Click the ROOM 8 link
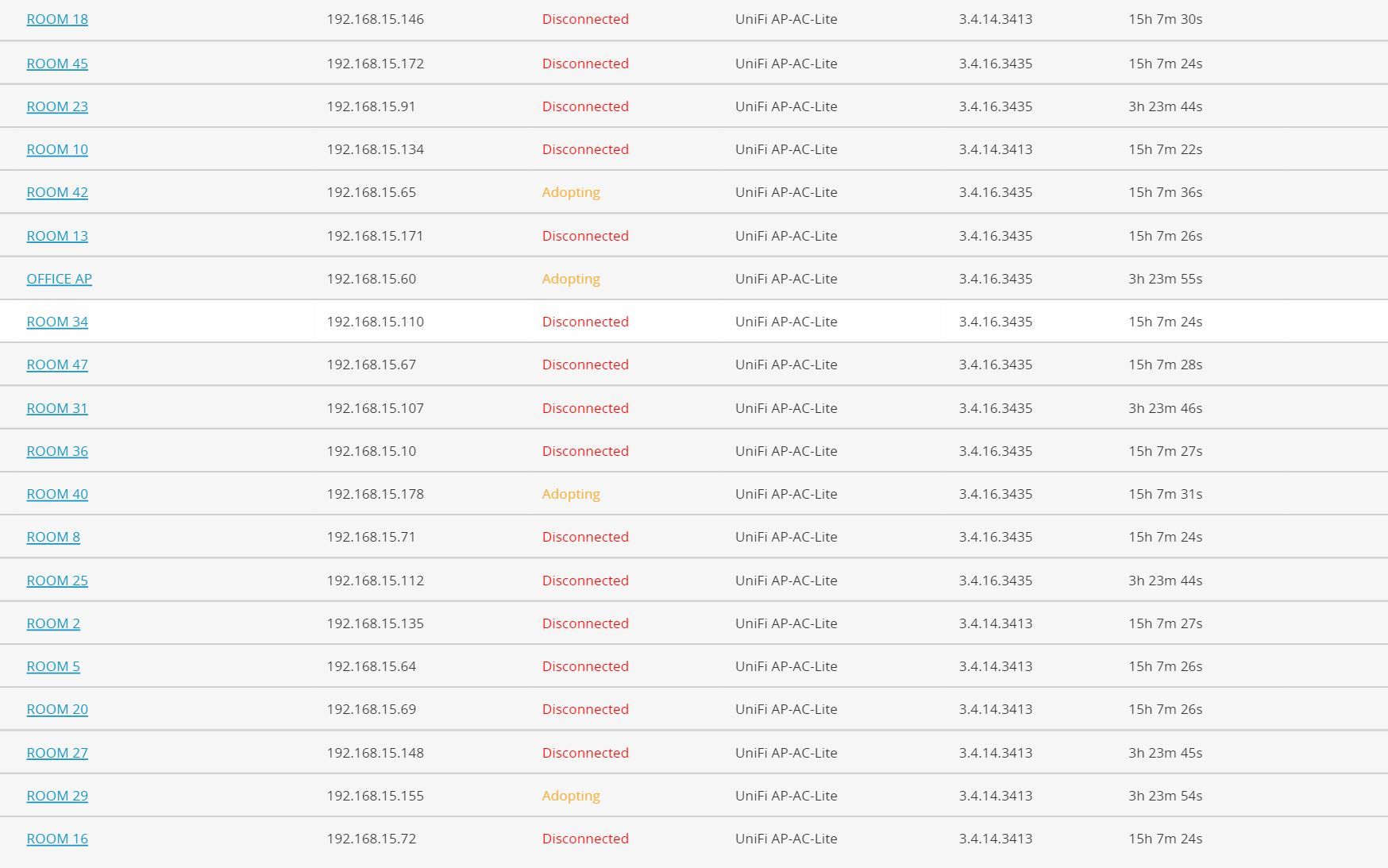The height and width of the screenshot is (868, 1388). 53,537
